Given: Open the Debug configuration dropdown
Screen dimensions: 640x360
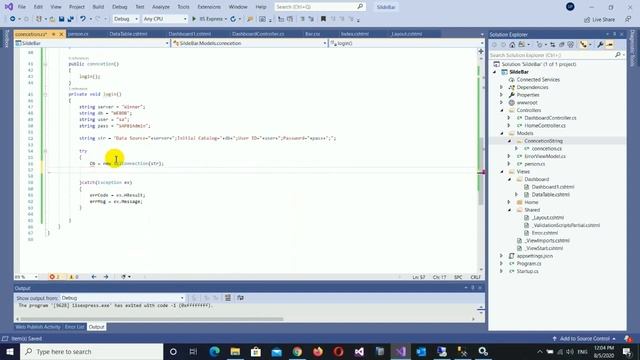Looking at the screenshot, I should [126, 19].
